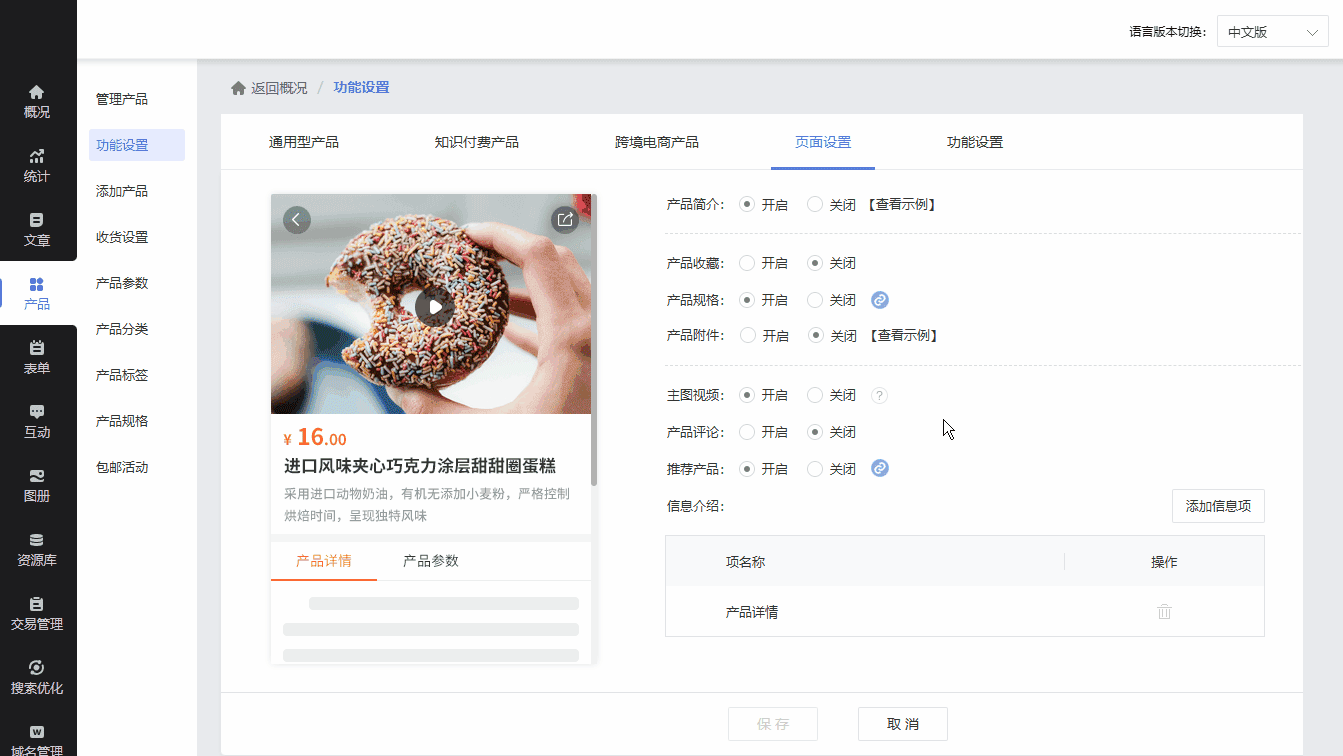Turn off 产品简介 with 关闭 radio

click(815, 204)
